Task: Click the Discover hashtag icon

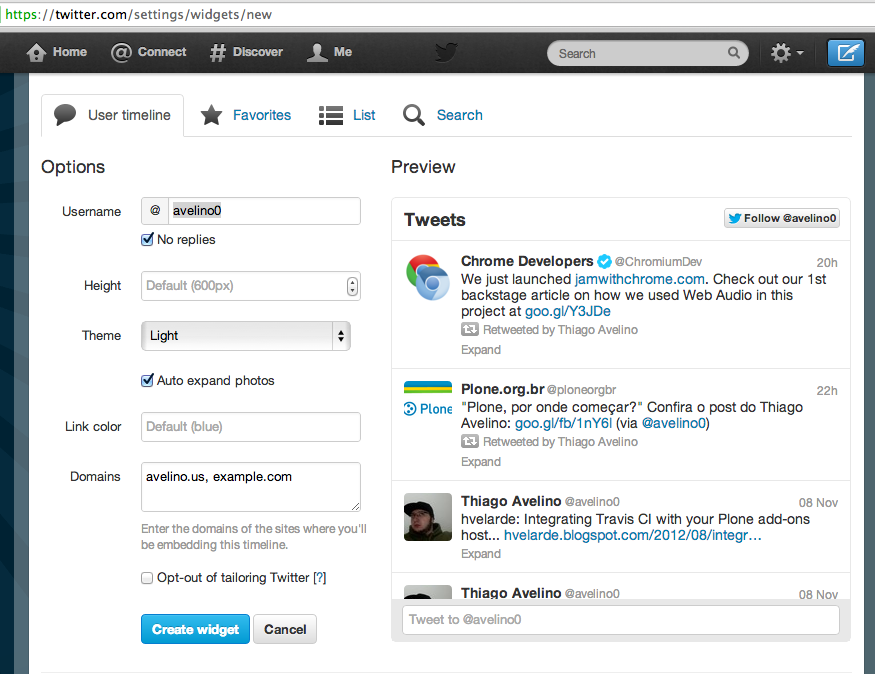Action: 217,52
